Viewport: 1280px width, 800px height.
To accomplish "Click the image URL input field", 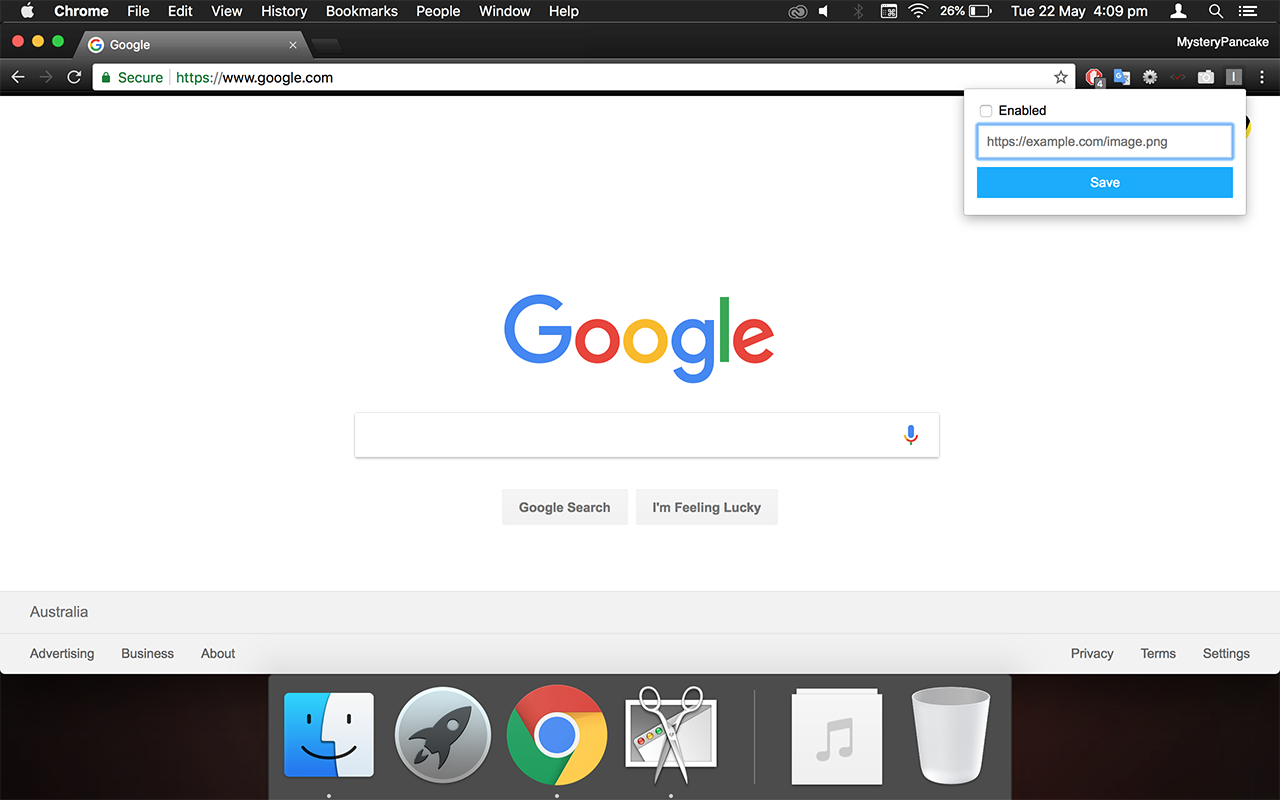I will pos(1105,142).
